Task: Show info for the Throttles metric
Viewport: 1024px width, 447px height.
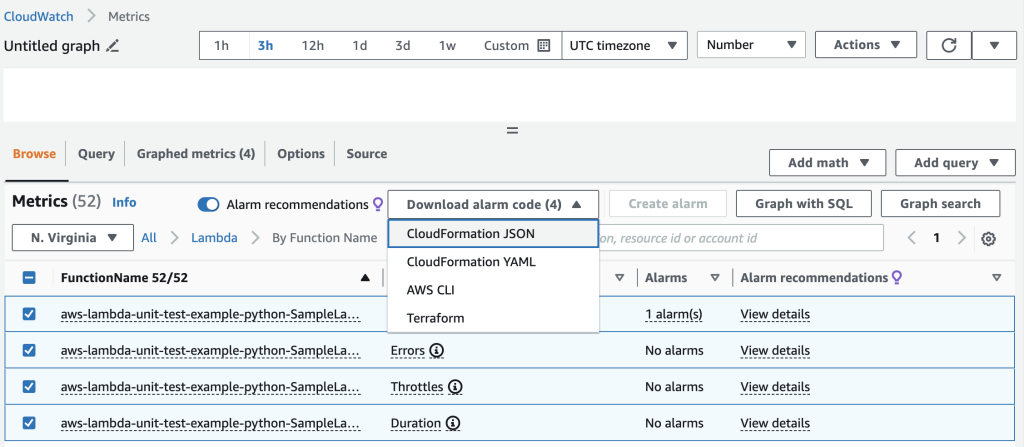Action: [x=455, y=387]
